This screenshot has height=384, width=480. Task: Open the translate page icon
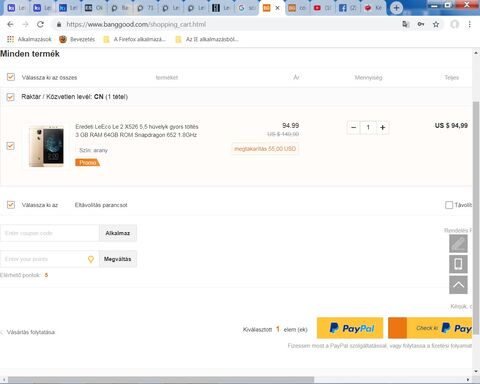tap(406, 24)
